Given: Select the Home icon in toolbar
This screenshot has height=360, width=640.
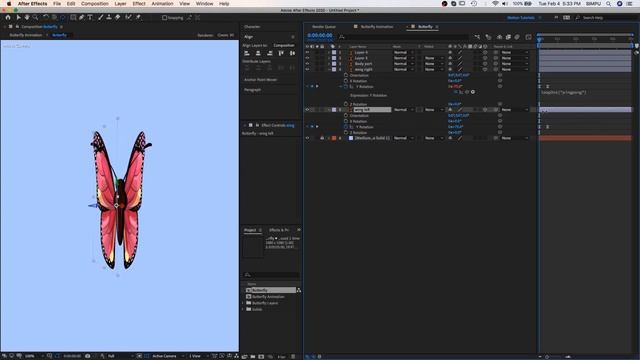Looking at the screenshot, I should (x=8, y=18).
